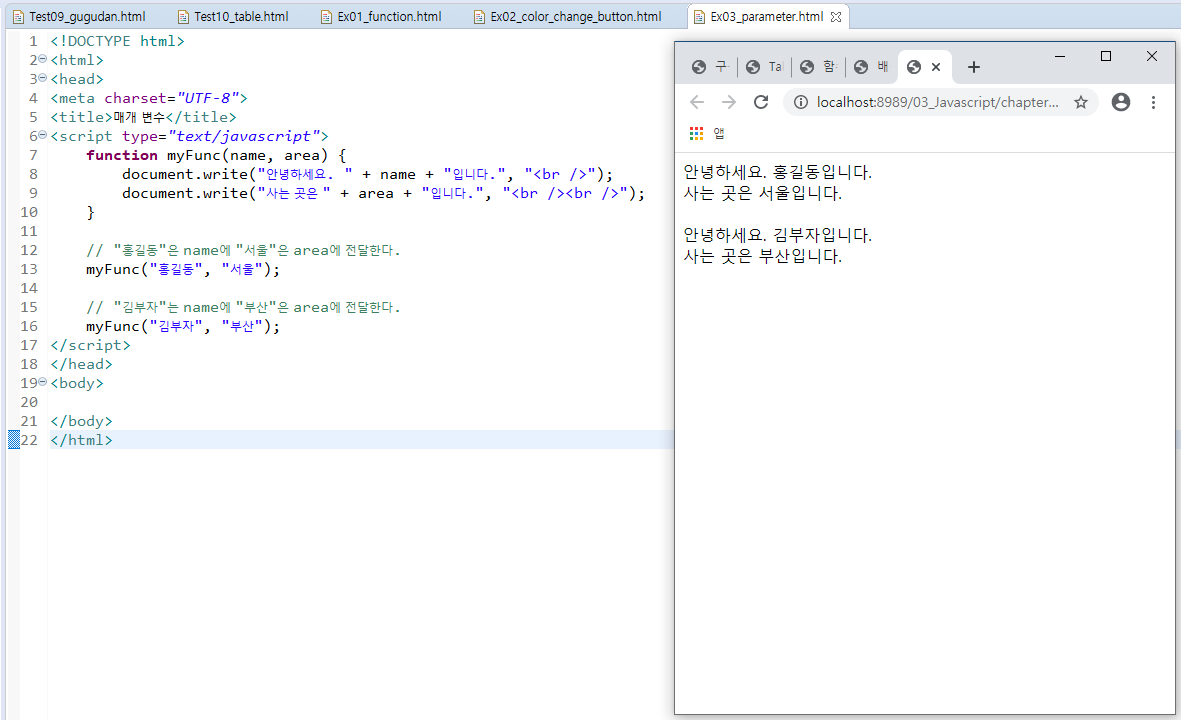
Task: Click the text myFunc("홍길동", "서울");
Action: tap(183, 269)
